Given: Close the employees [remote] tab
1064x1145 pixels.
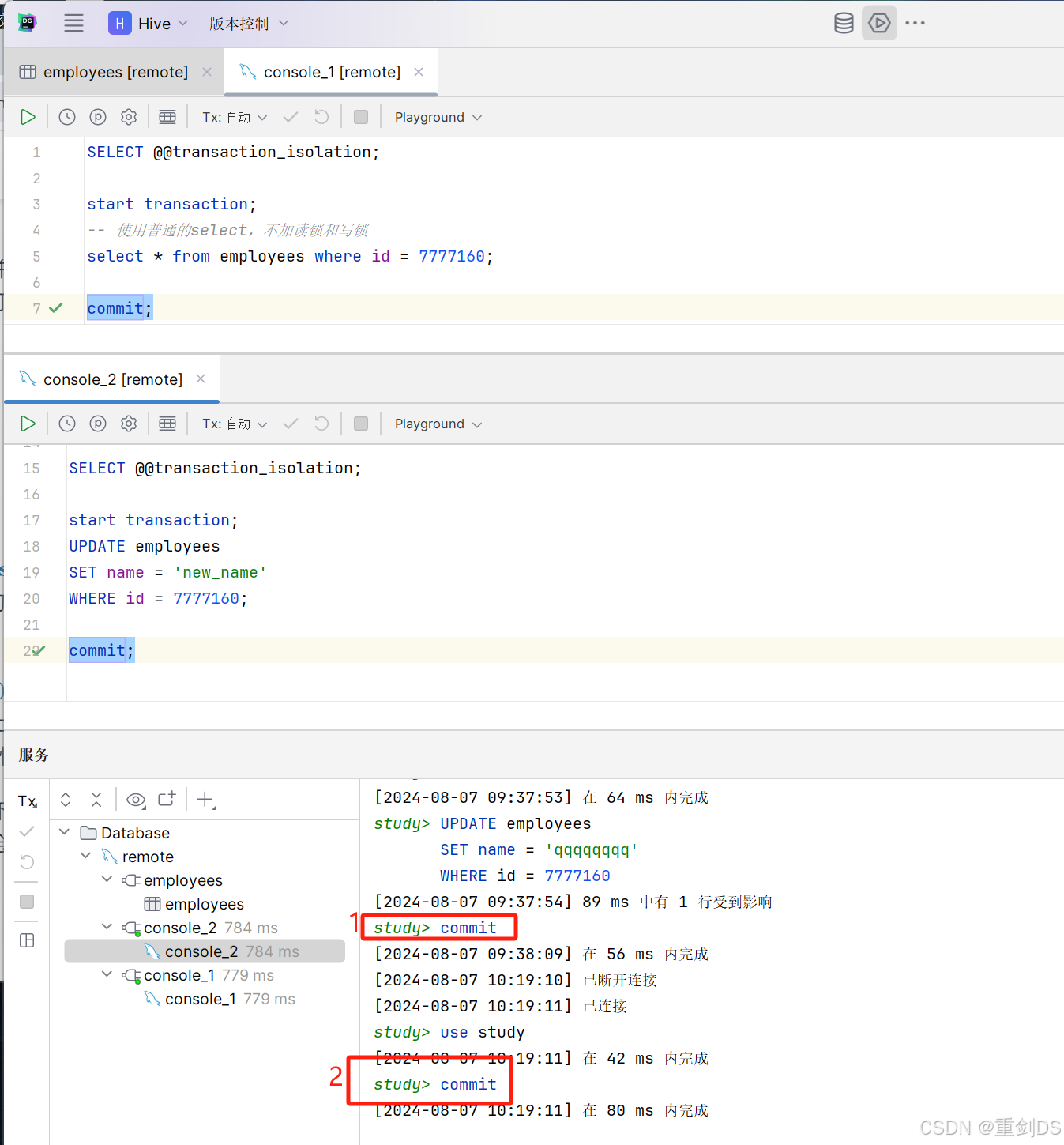Looking at the screenshot, I should pos(207,72).
